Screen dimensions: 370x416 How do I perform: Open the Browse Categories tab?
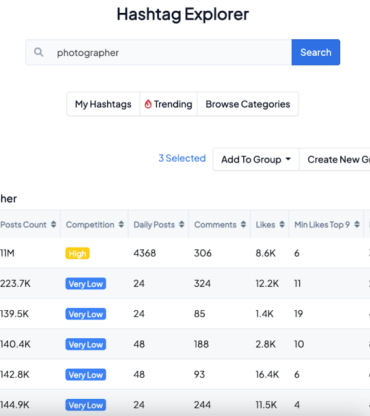[x=248, y=104]
